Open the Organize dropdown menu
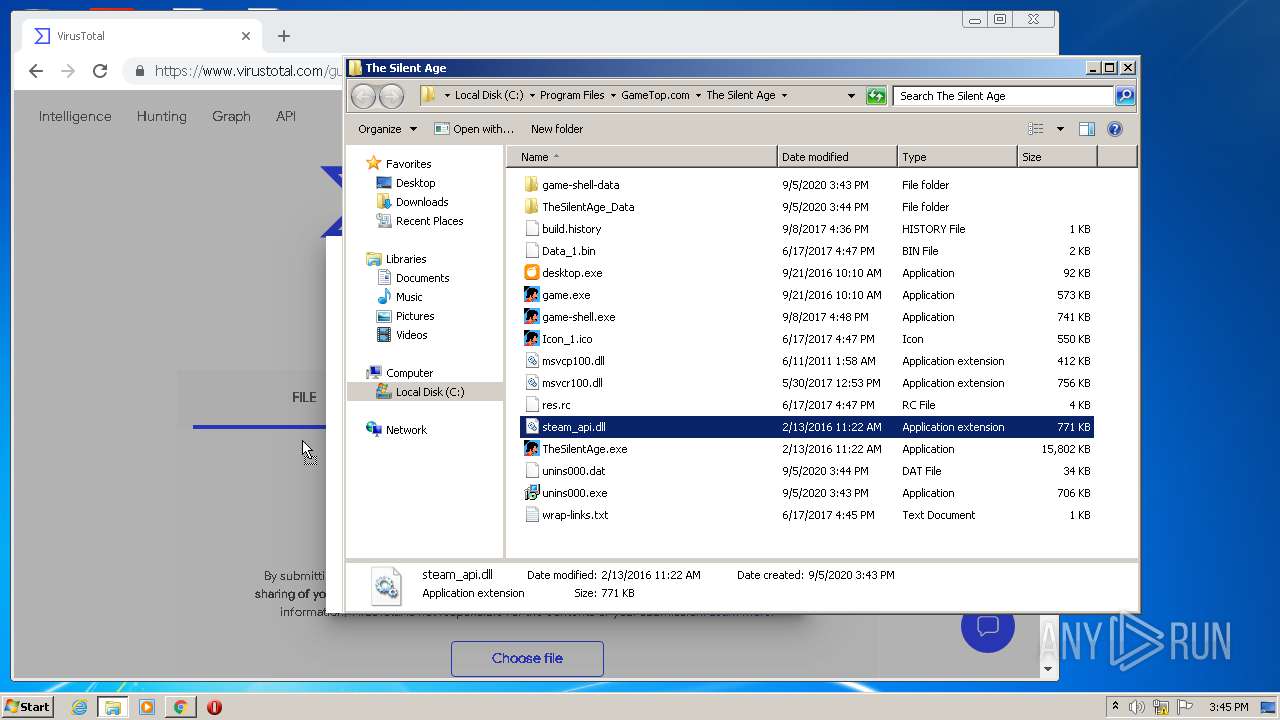The height and width of the screenshot is (720, 1280). (388, 129)
